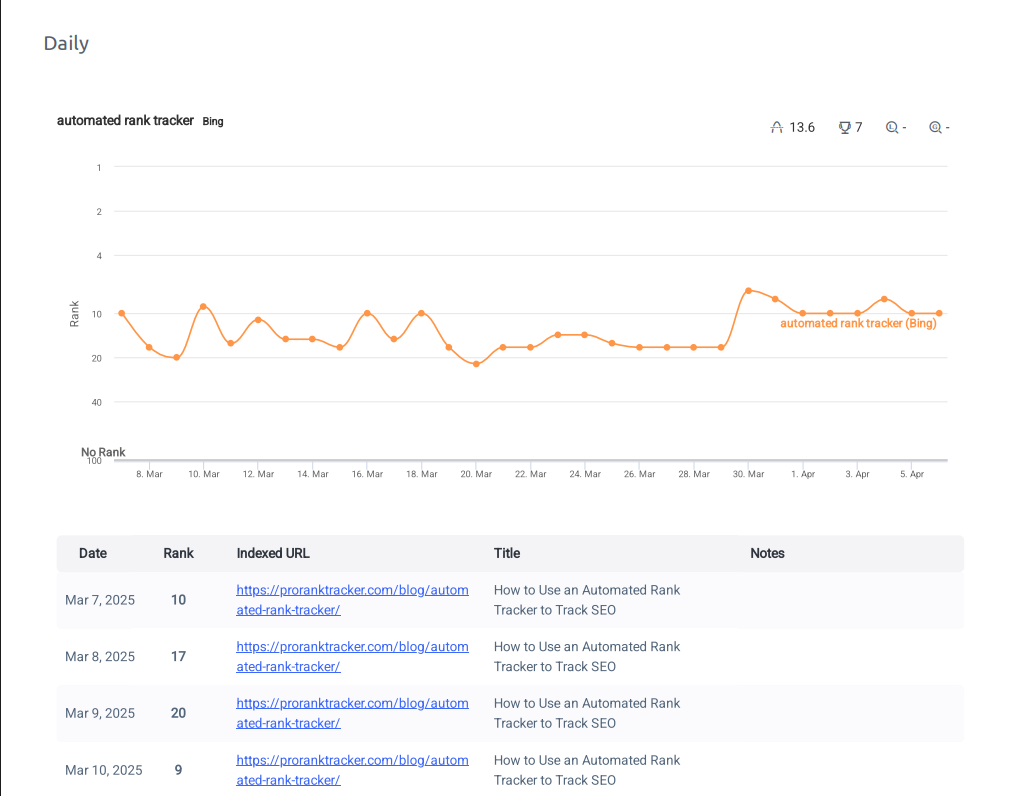Click the Mar 8, 2025 date cell
This screenshot has height=796, width=1020.
100,656
